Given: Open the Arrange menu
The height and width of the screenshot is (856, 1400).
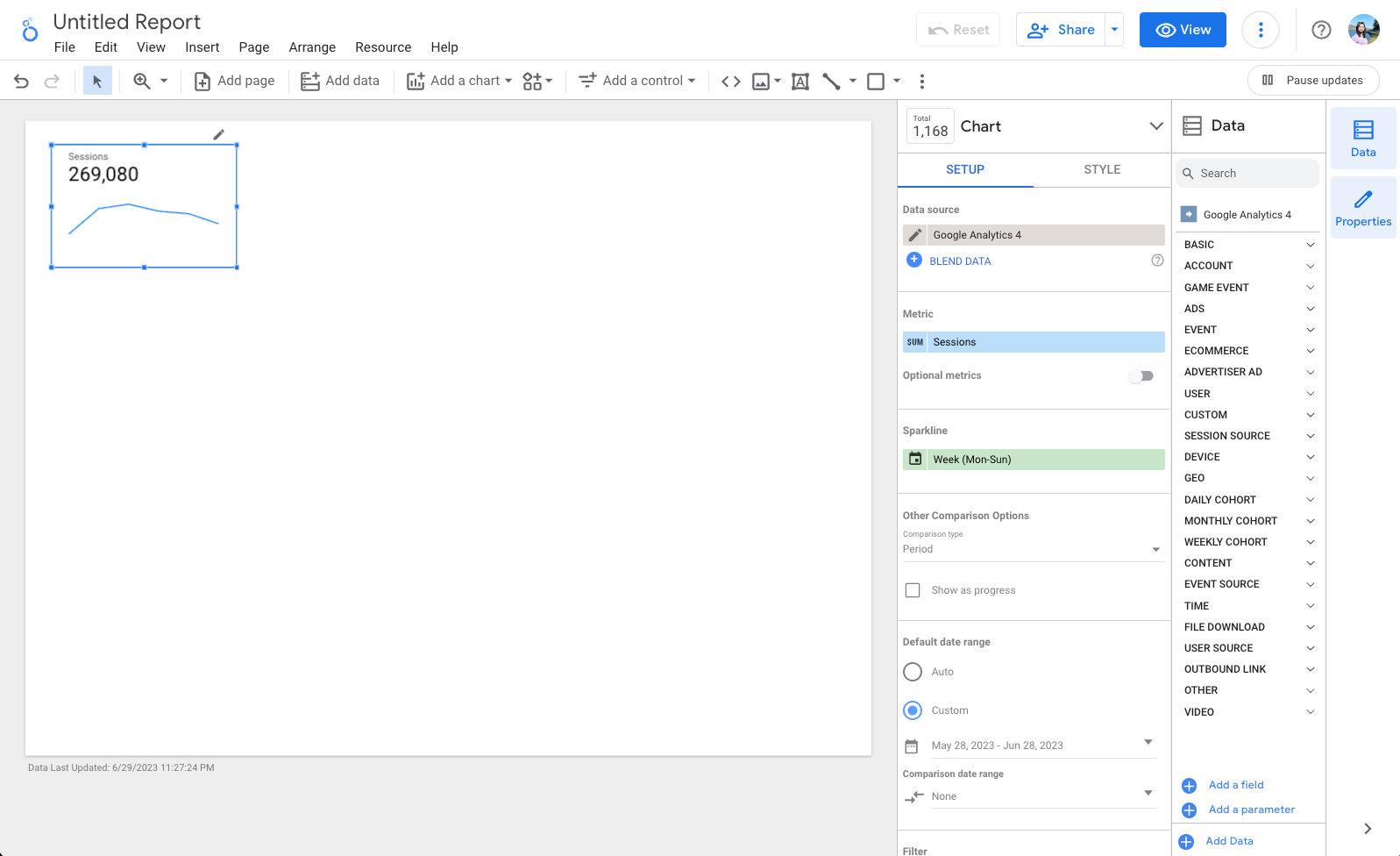Looking at the screenshot, I should 312,47.
